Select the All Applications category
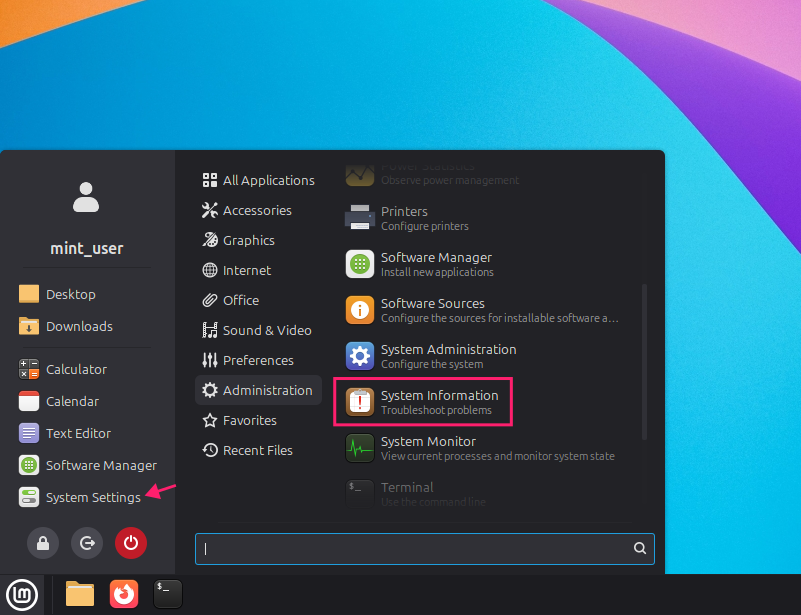 point(258,180)
